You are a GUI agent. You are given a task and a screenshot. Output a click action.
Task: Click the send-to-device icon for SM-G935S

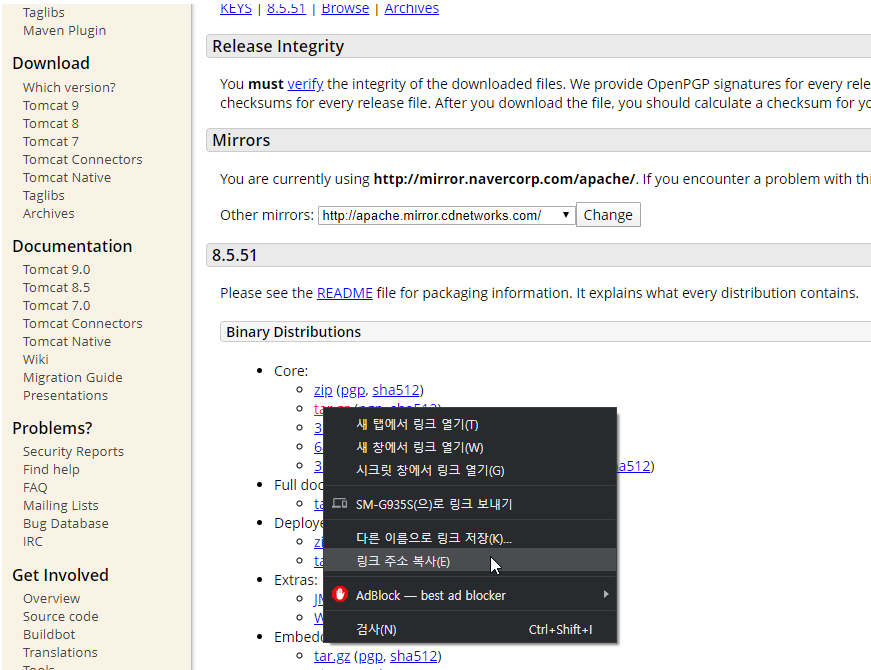click(339, 503)
